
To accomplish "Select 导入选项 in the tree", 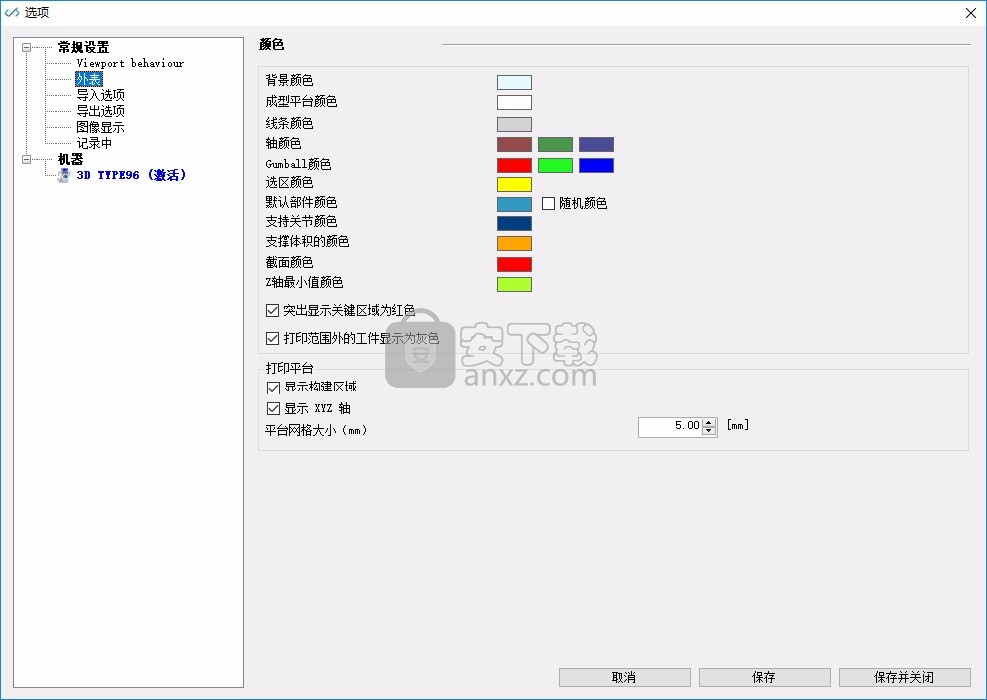I will tap(100, 95).
